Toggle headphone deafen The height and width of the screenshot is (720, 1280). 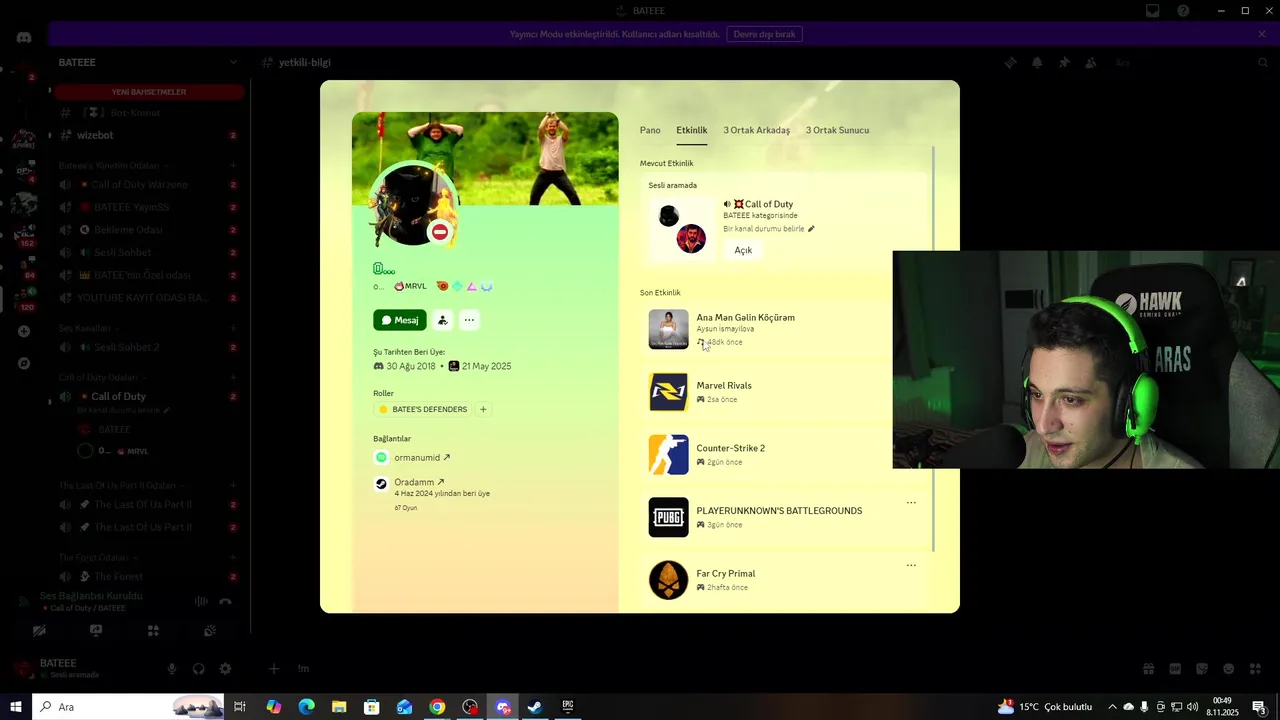pos(198,669)
